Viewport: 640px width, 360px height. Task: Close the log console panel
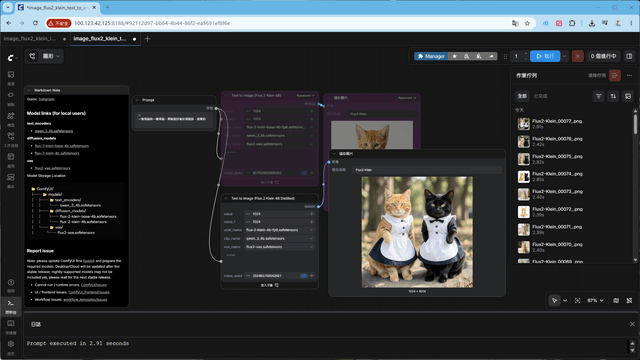[632, 324]
